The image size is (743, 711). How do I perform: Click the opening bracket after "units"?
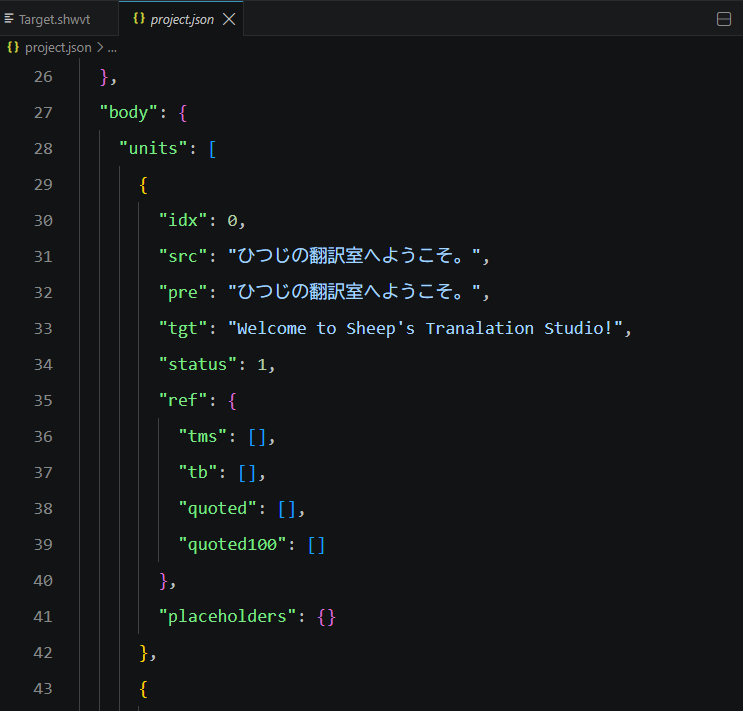pos(212,149)
